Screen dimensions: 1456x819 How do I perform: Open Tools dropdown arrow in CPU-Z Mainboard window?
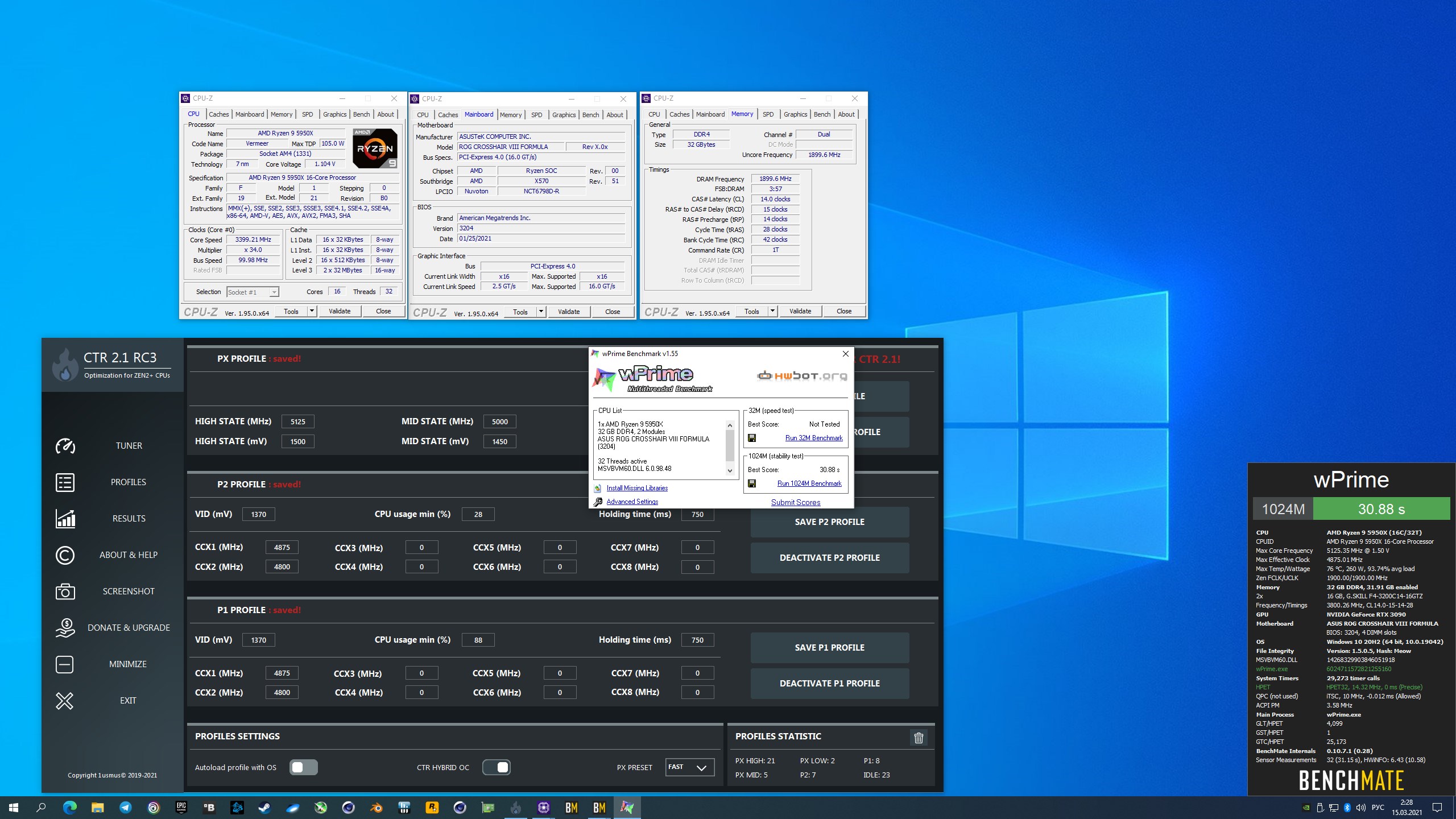tap(541, 312)
